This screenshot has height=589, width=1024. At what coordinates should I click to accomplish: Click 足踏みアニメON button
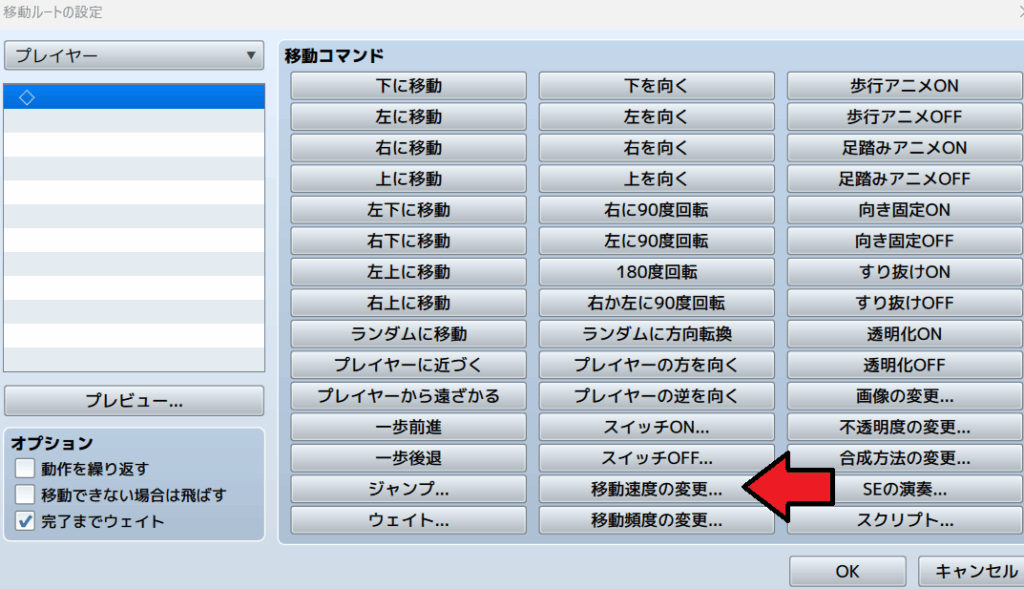(905, 148)
